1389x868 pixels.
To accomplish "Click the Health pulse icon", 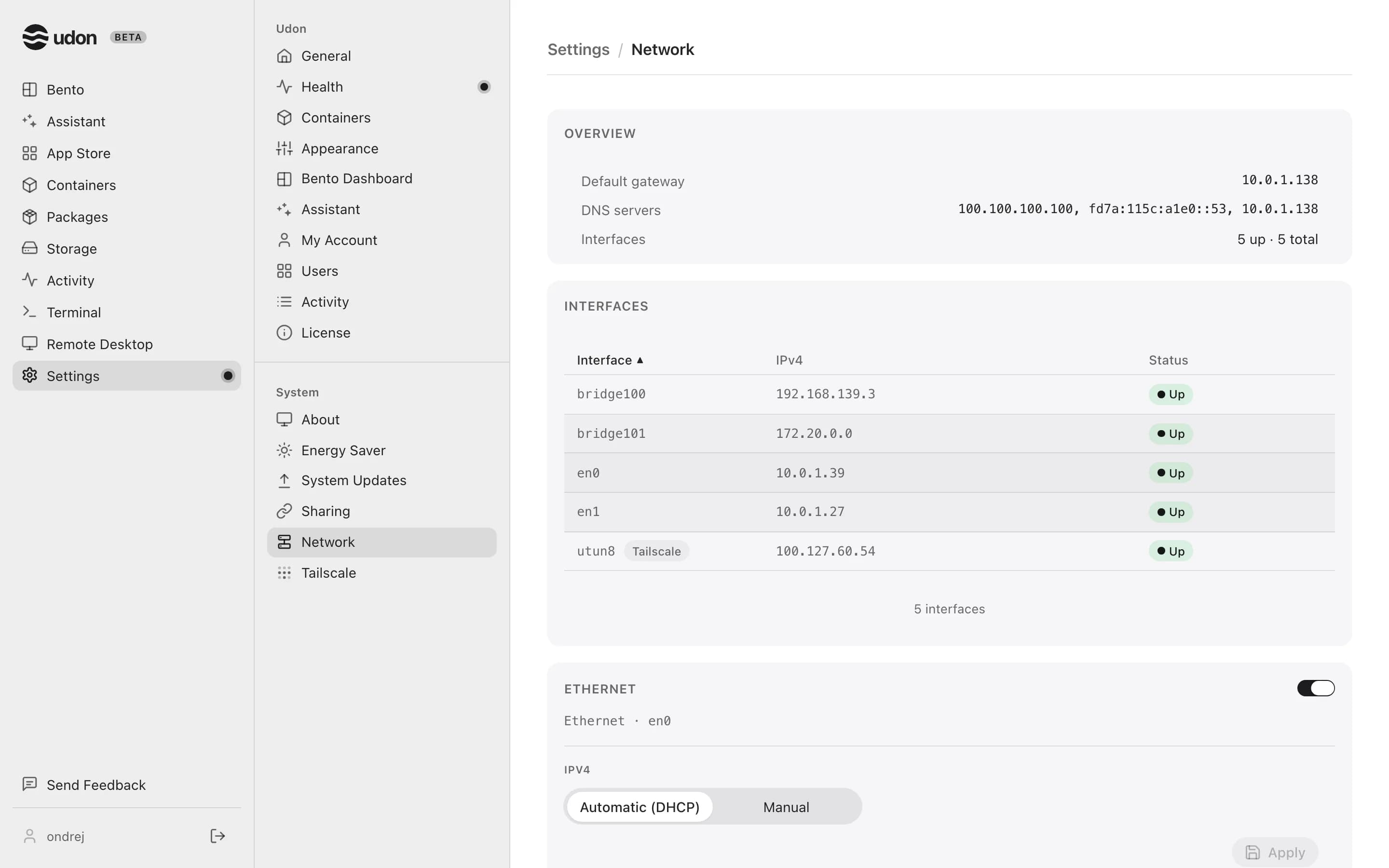I will tap(284, 87).
